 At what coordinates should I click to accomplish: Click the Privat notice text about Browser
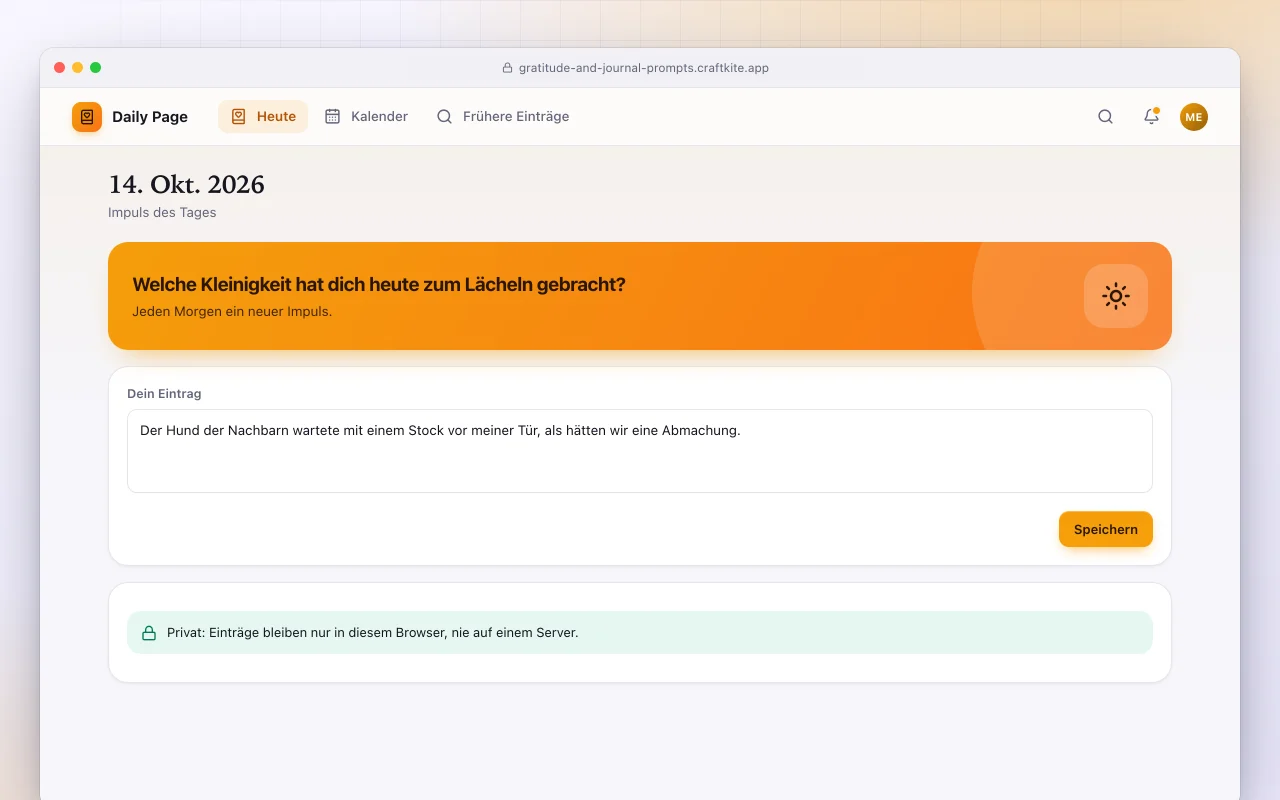tap(373, 633)
